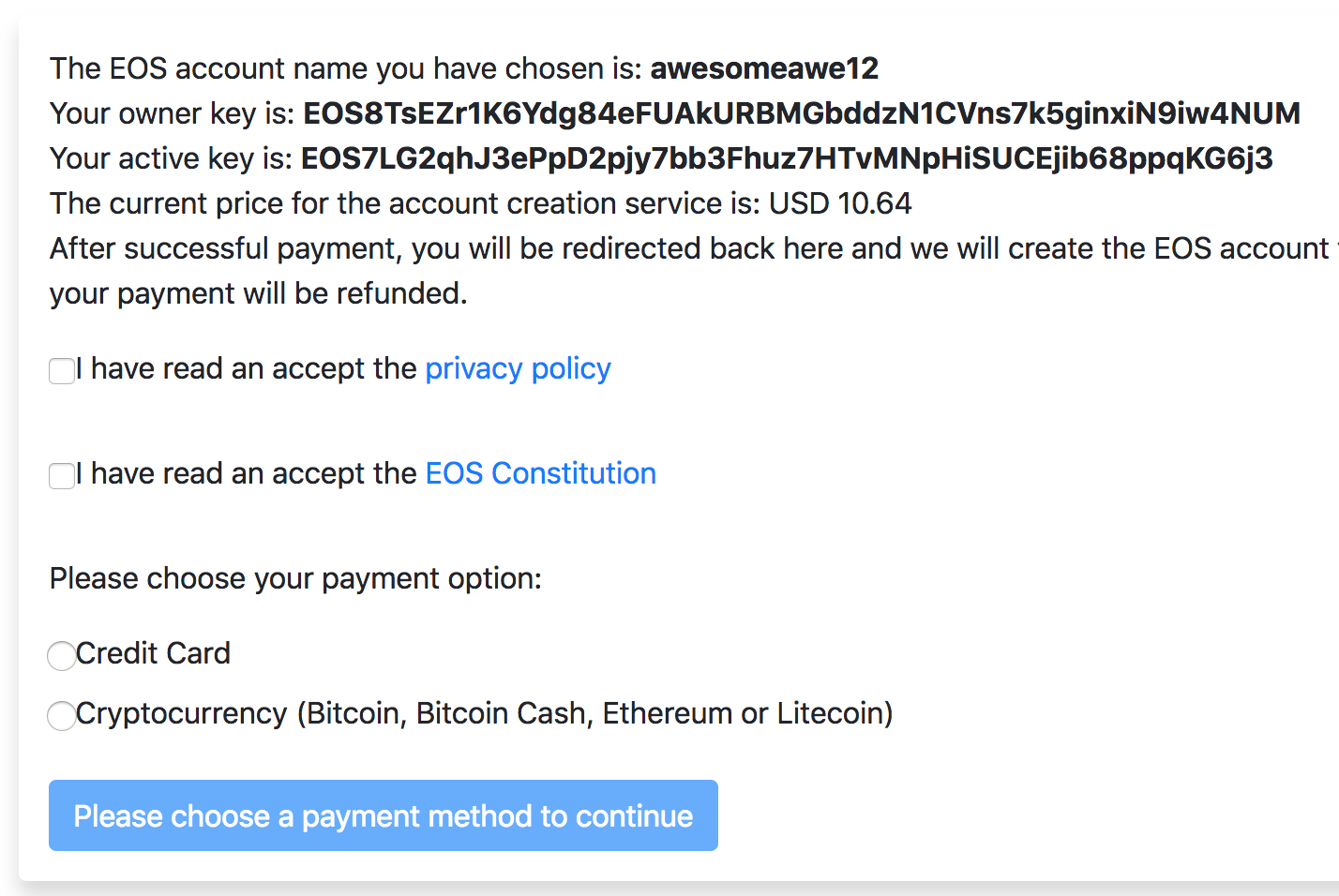Click the bold active key string
This screenshot has width=1339, height=896.
[786, 159]
